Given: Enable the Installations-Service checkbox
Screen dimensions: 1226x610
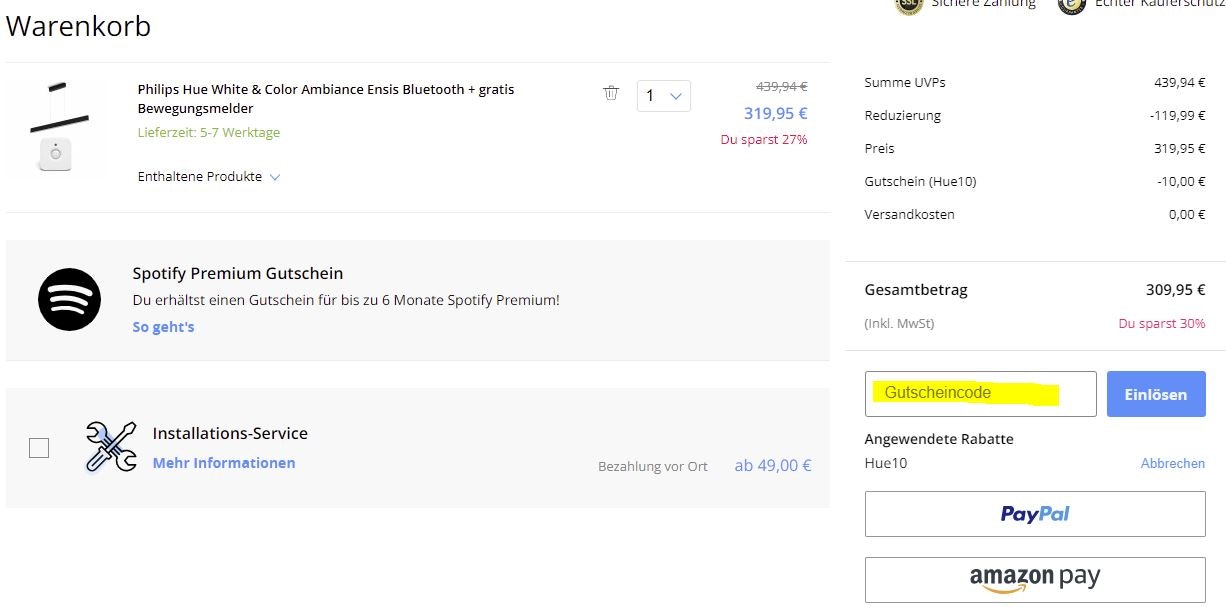Looking at the screenshot, I should 39,448.
